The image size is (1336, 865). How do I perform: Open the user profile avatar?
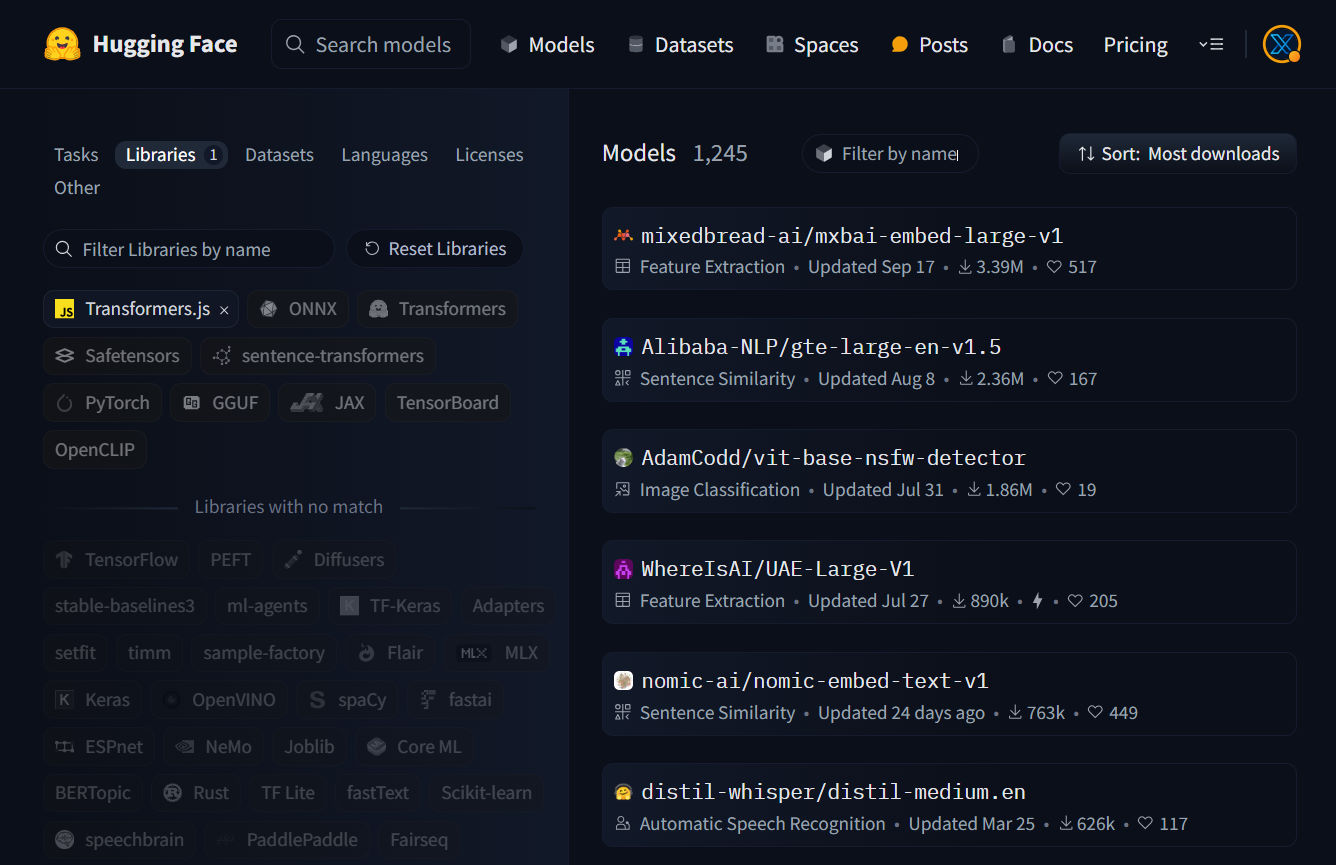[x=1280, y=44]
